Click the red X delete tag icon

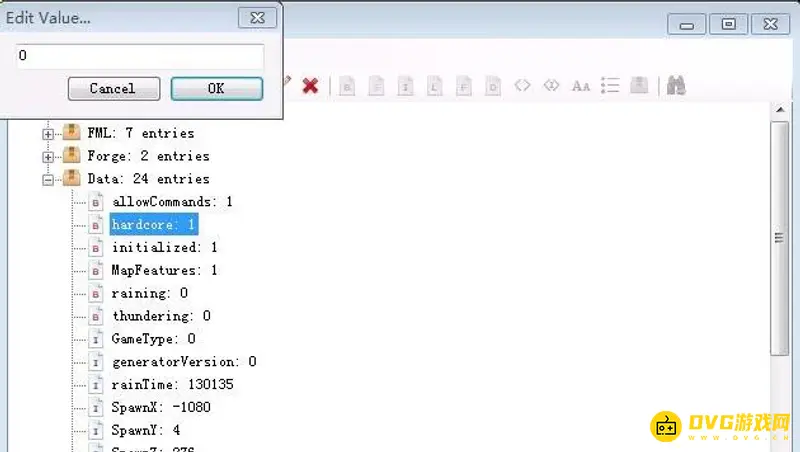pyautogui.click(x=310, y=86)
